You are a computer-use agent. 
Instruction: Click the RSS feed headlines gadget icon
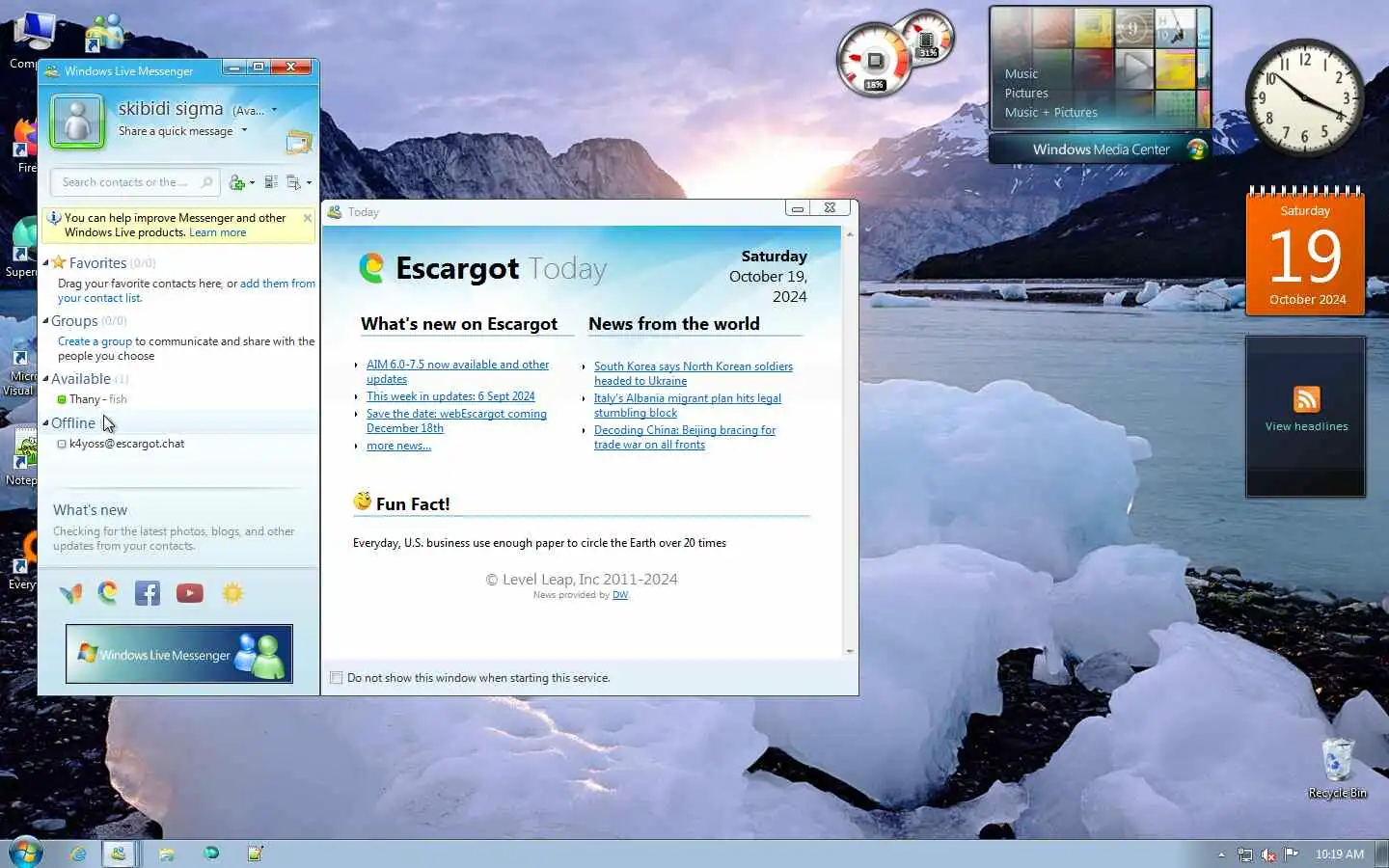(x=1306, y=399)
